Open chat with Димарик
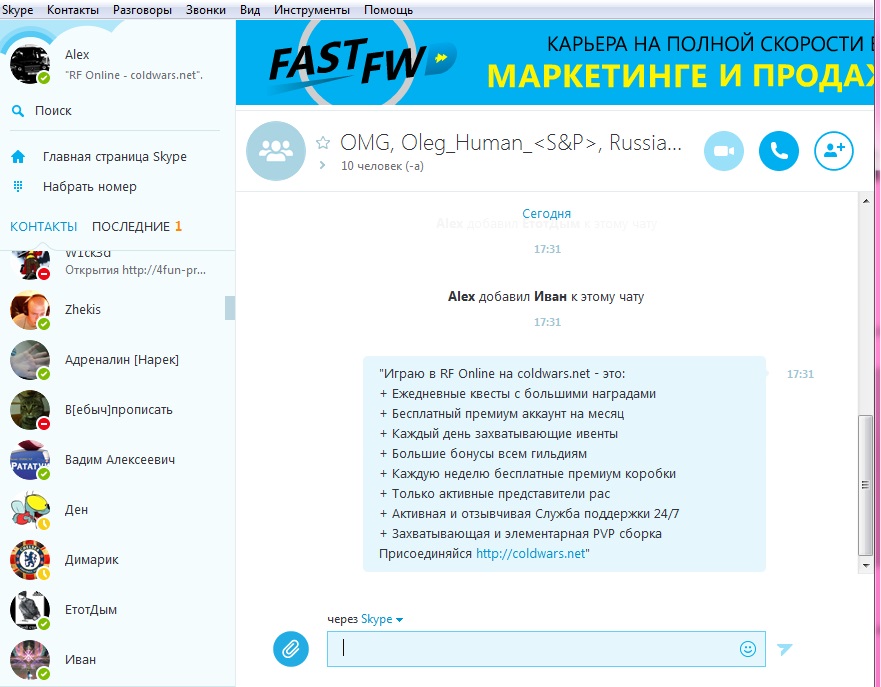The image size is (881, 687). click(x=117, y=559)
